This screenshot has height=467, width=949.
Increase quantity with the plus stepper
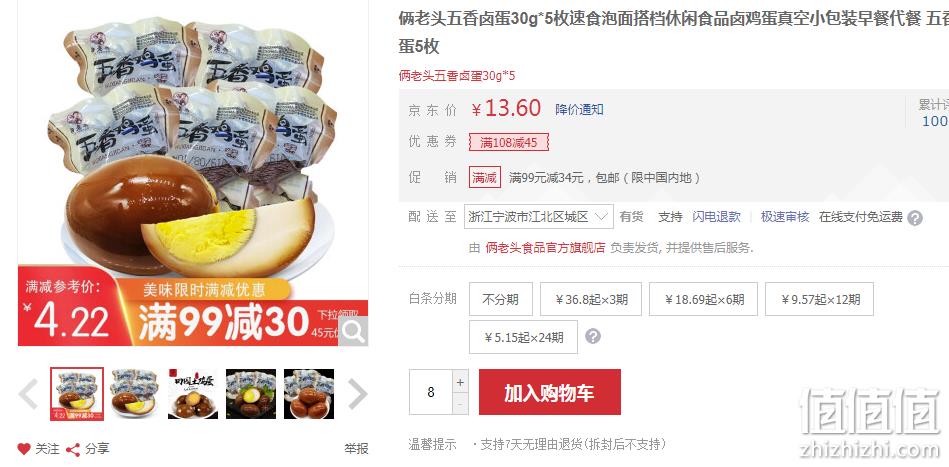[x=461, y=382]
